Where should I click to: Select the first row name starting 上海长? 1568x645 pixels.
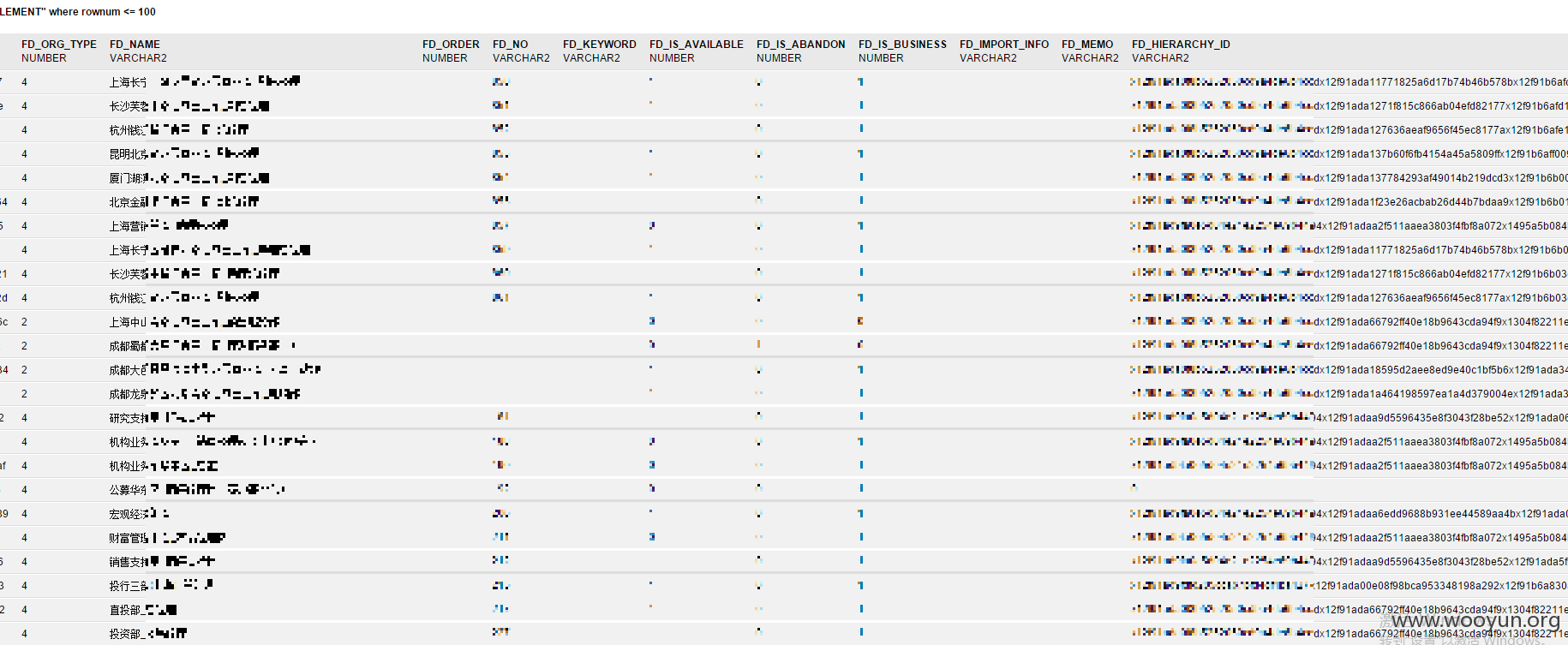click(205, 82)
